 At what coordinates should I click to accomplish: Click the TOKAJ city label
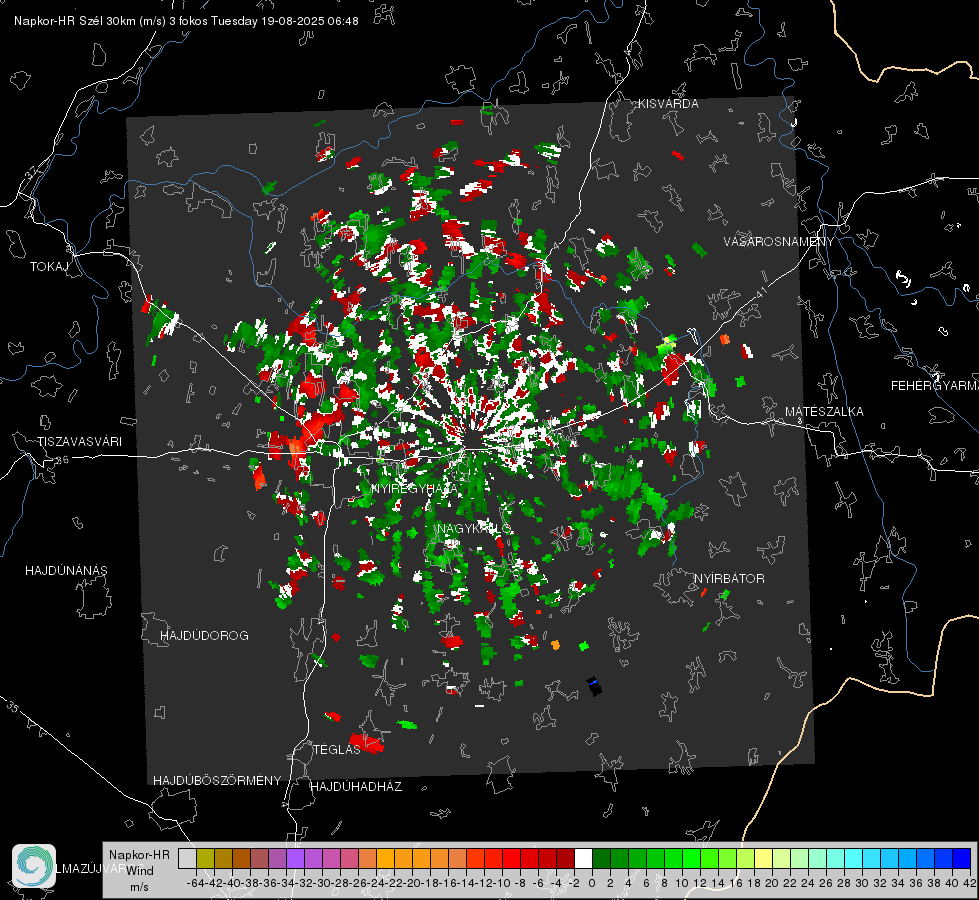click(x=49, y=267)
